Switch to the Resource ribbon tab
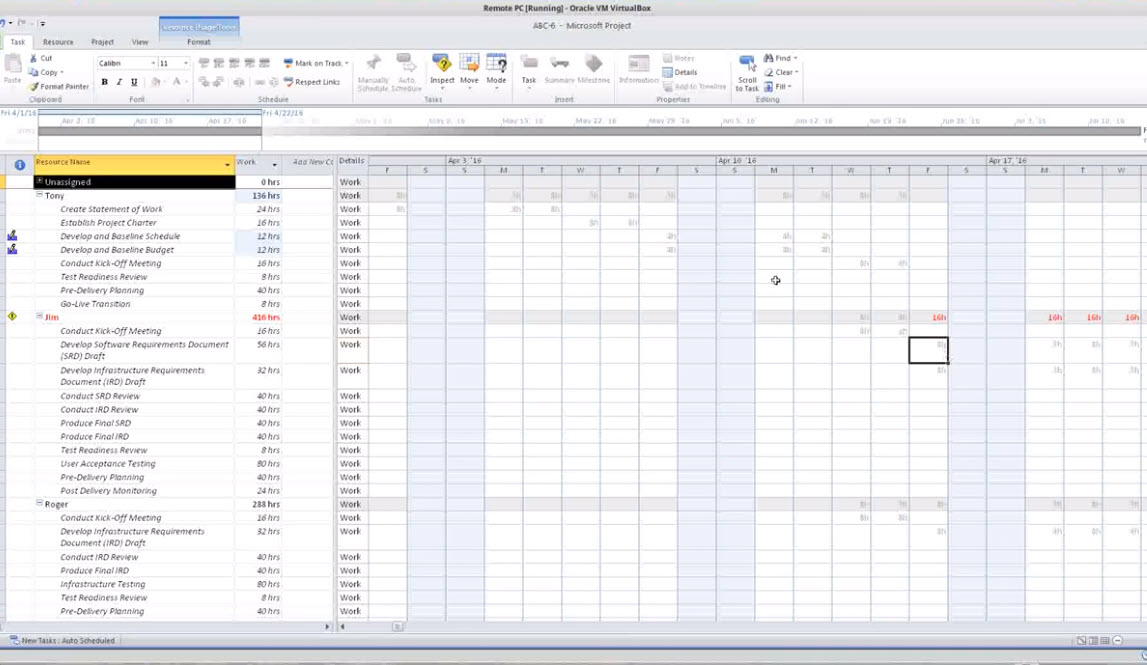This screenshot has height=665, width=1147. pos(58,42)
